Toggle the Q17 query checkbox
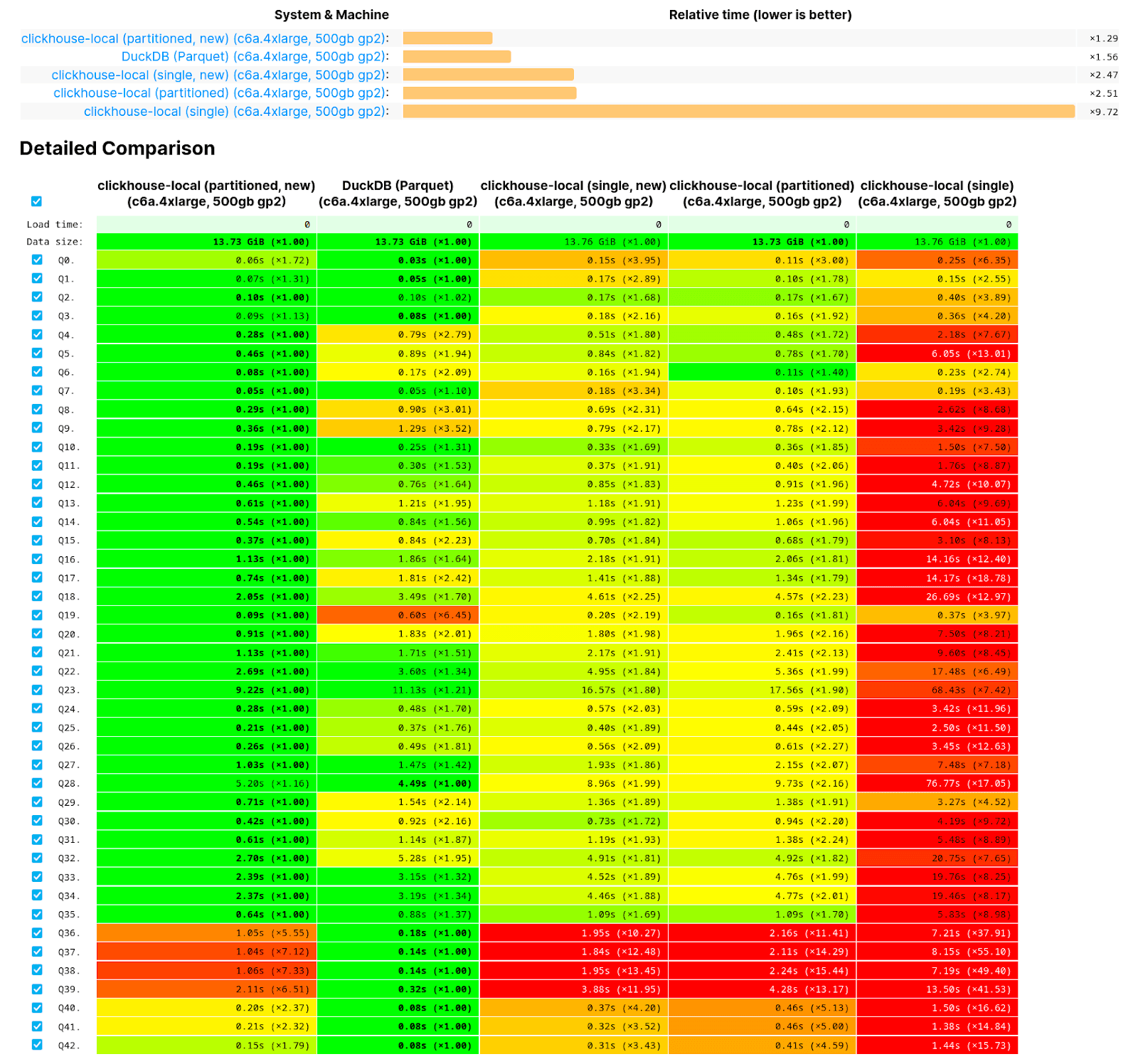1138x1064 pixels. [37, 578]
